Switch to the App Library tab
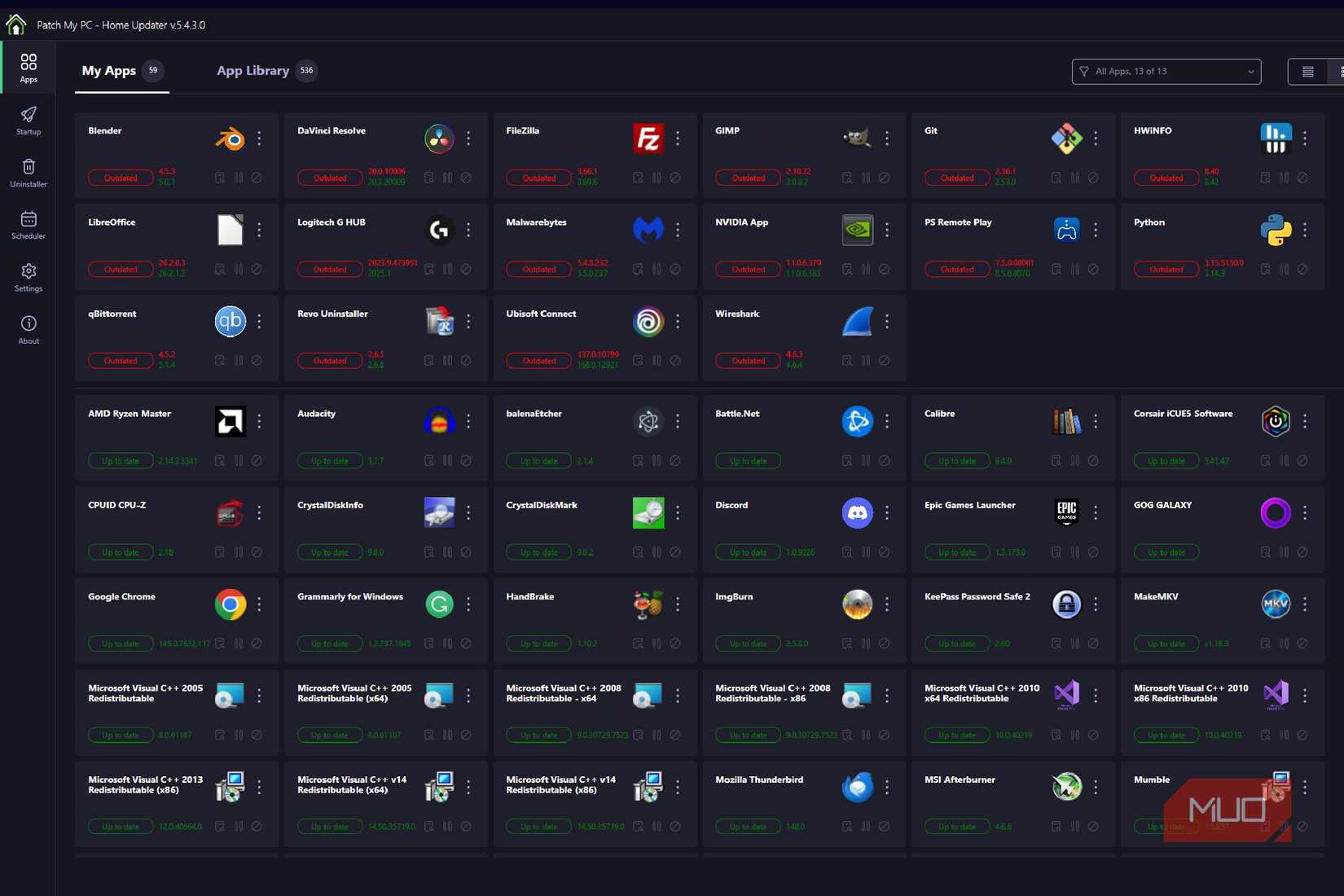Screen dimensions: 1344x896 coord(253,70)
